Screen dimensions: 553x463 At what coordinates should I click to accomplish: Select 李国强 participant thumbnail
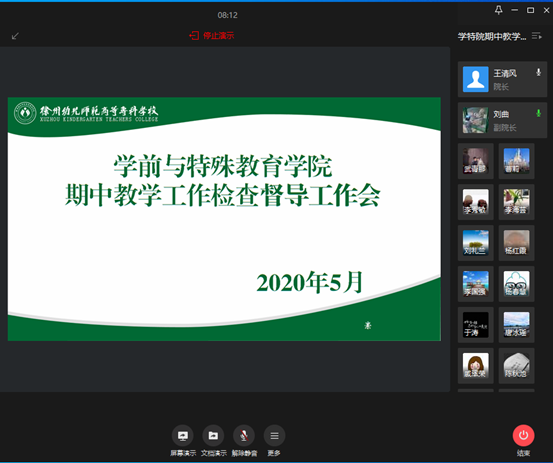(475, 284)
